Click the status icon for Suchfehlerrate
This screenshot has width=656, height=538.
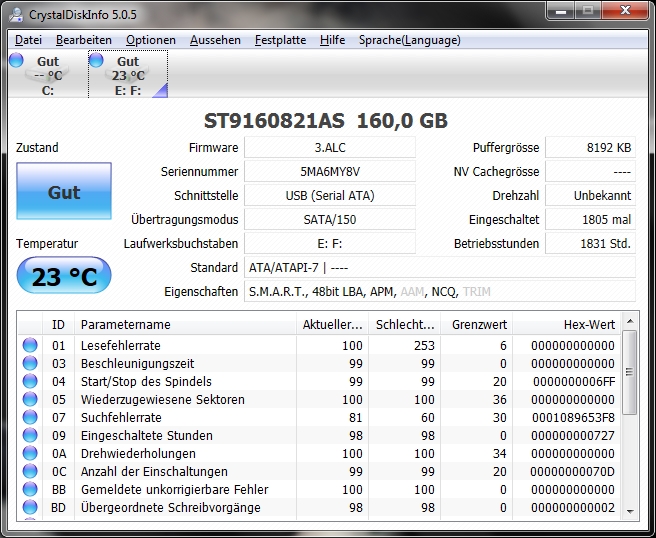pos(30,417)
